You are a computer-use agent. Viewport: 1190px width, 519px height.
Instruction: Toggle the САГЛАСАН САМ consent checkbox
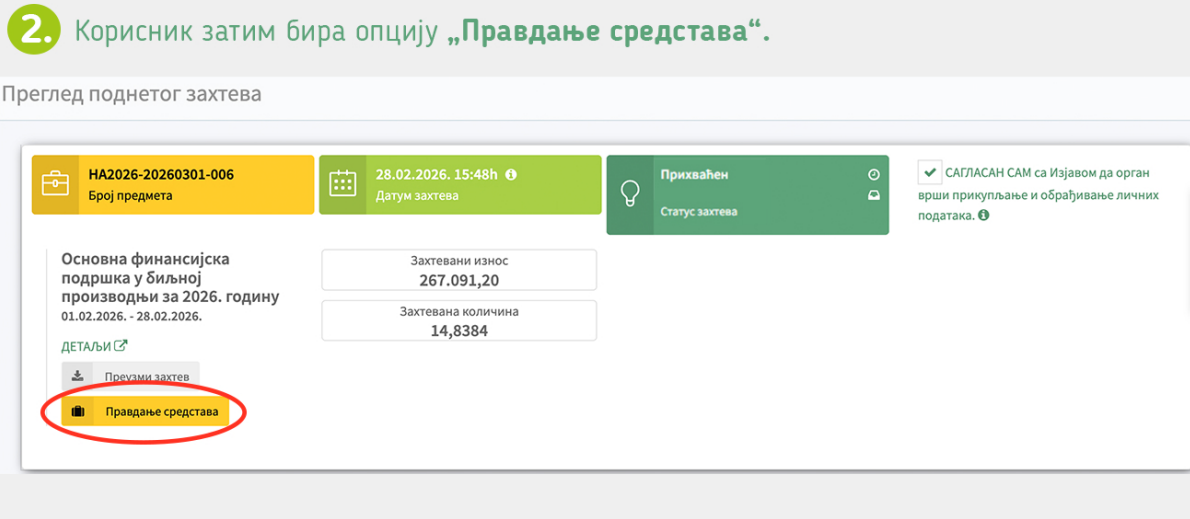click(x=929, y=172)
